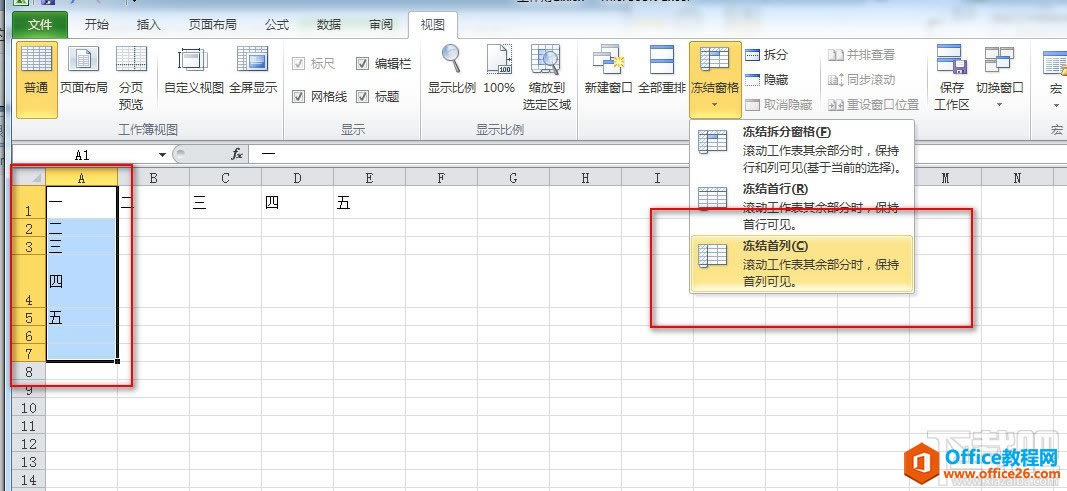Image resolution: width=1067 pixels, height=491 pixels.
Task: Open Page Break Preview (分页预览)
Action: pyautogui.click(x=131, y=79)
